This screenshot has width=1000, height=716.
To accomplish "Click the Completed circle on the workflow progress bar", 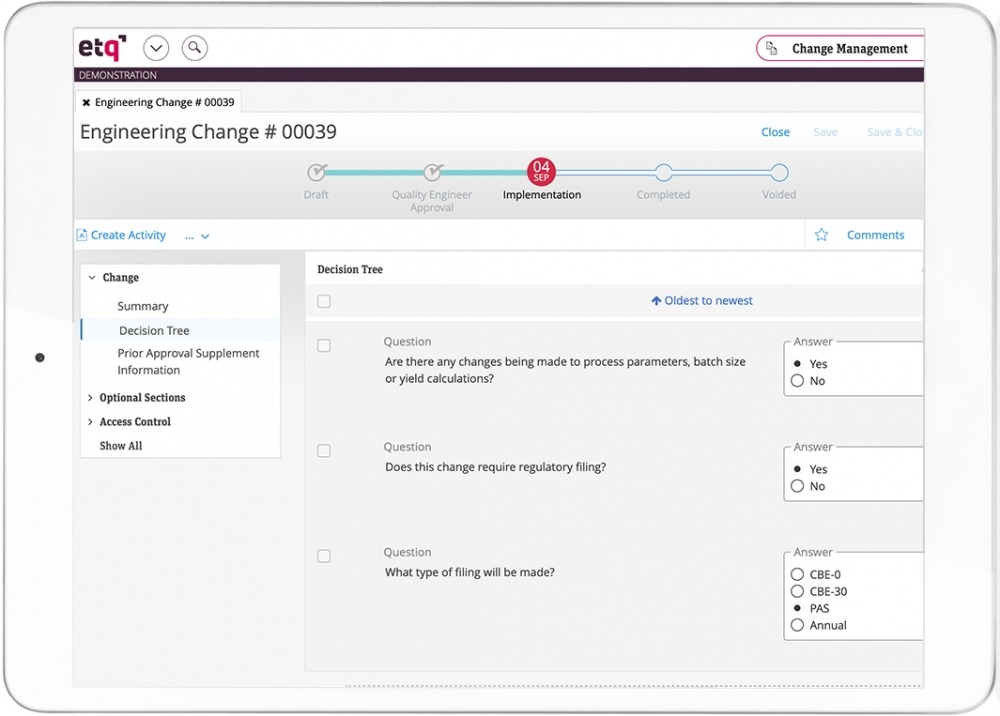I will click(663, 171).
